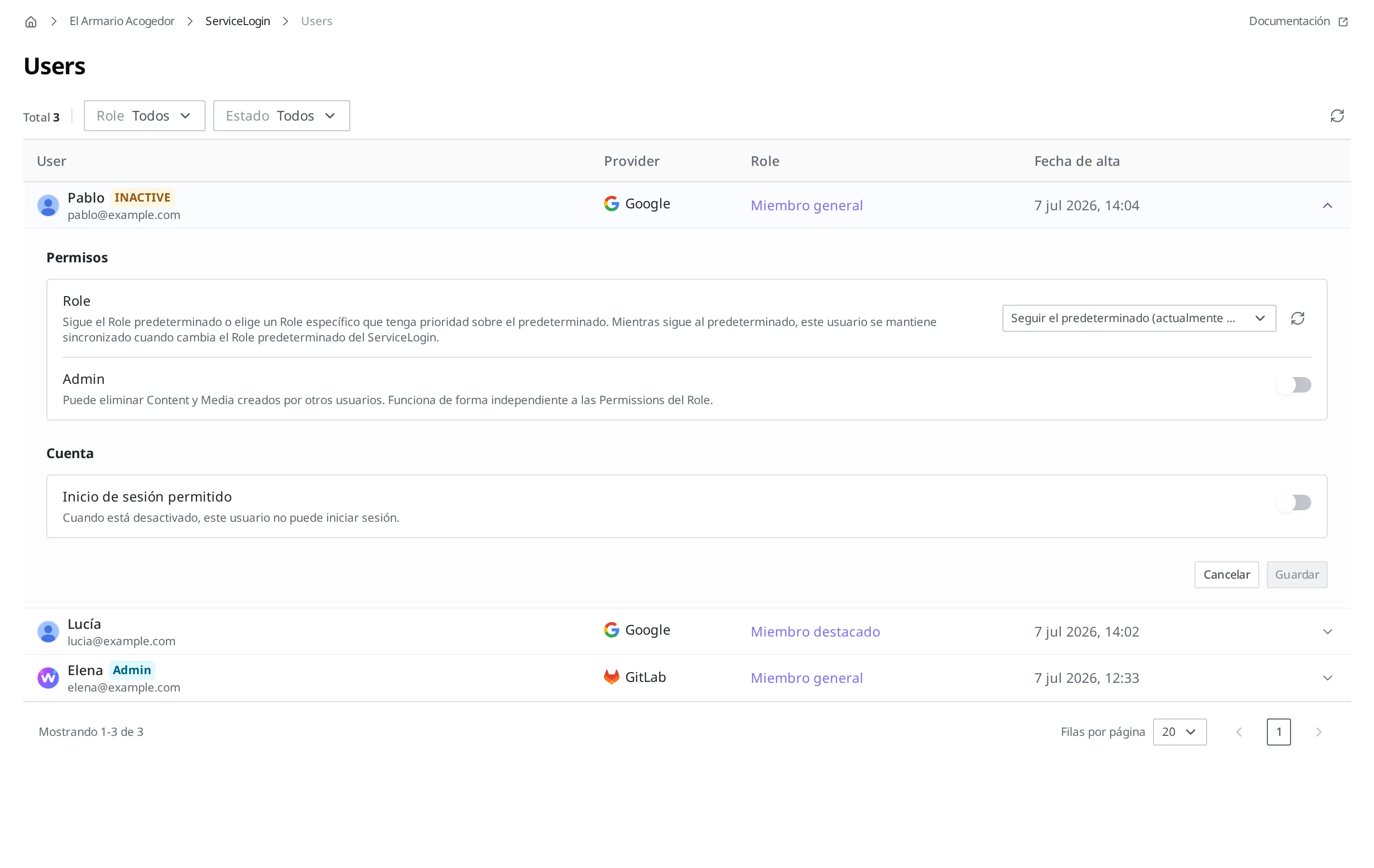
Task: Click the GitLab provider icon
Action: point(611,677)
